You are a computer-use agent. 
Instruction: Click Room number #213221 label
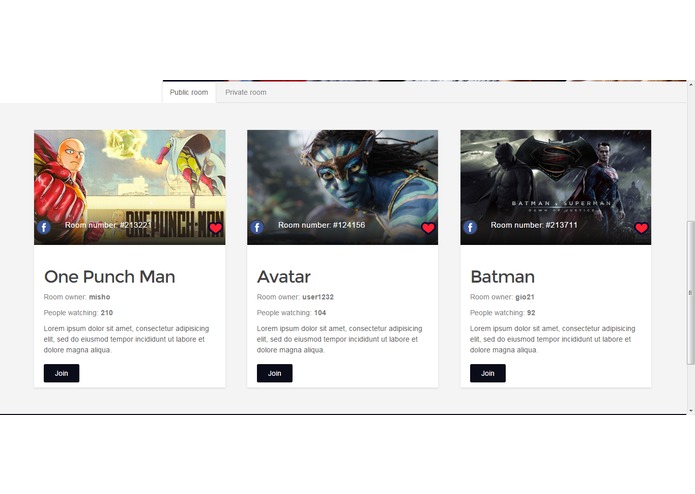pos(108,225)
